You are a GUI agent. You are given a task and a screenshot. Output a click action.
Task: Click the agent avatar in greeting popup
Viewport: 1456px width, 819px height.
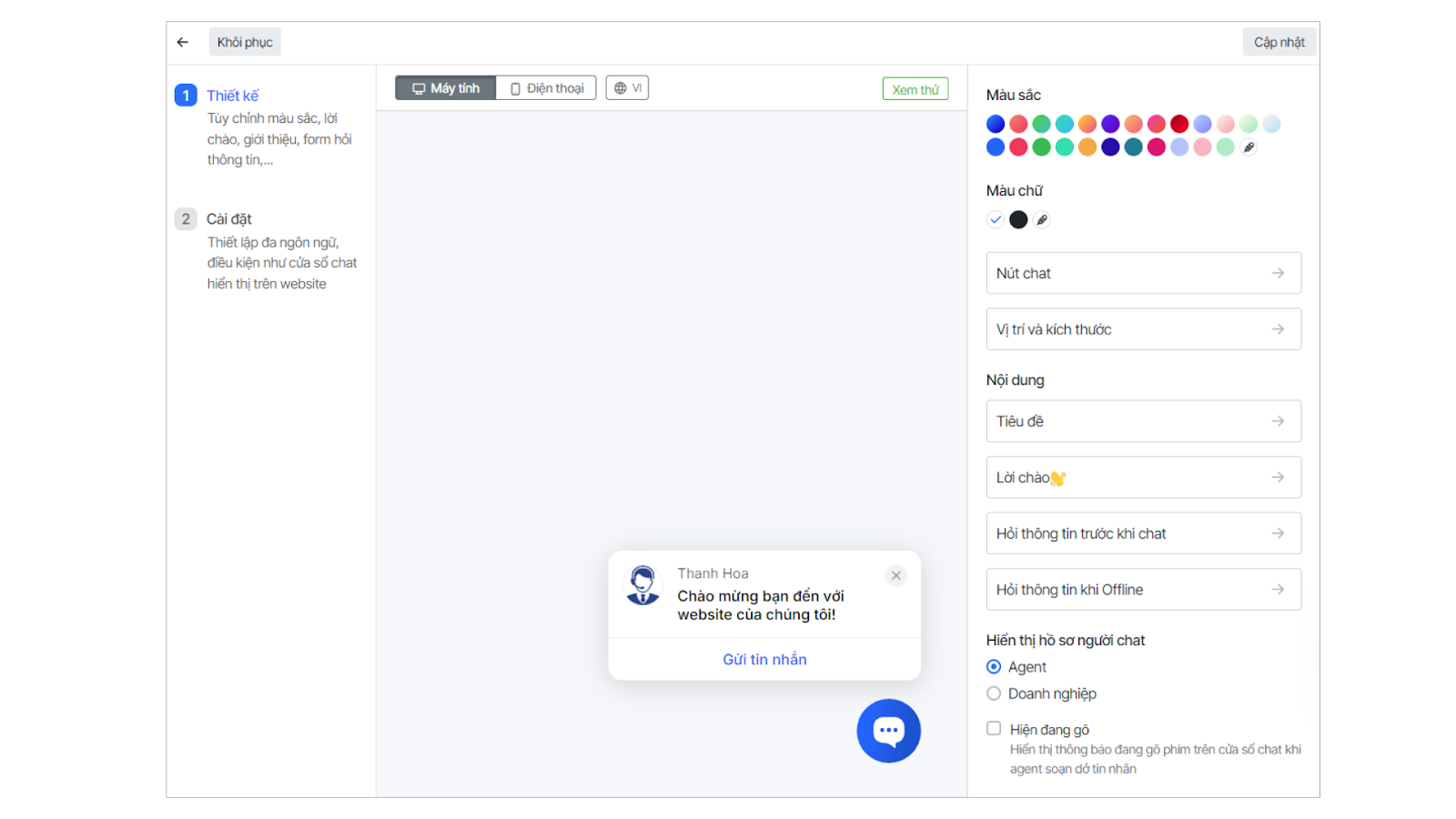point(643,585)
